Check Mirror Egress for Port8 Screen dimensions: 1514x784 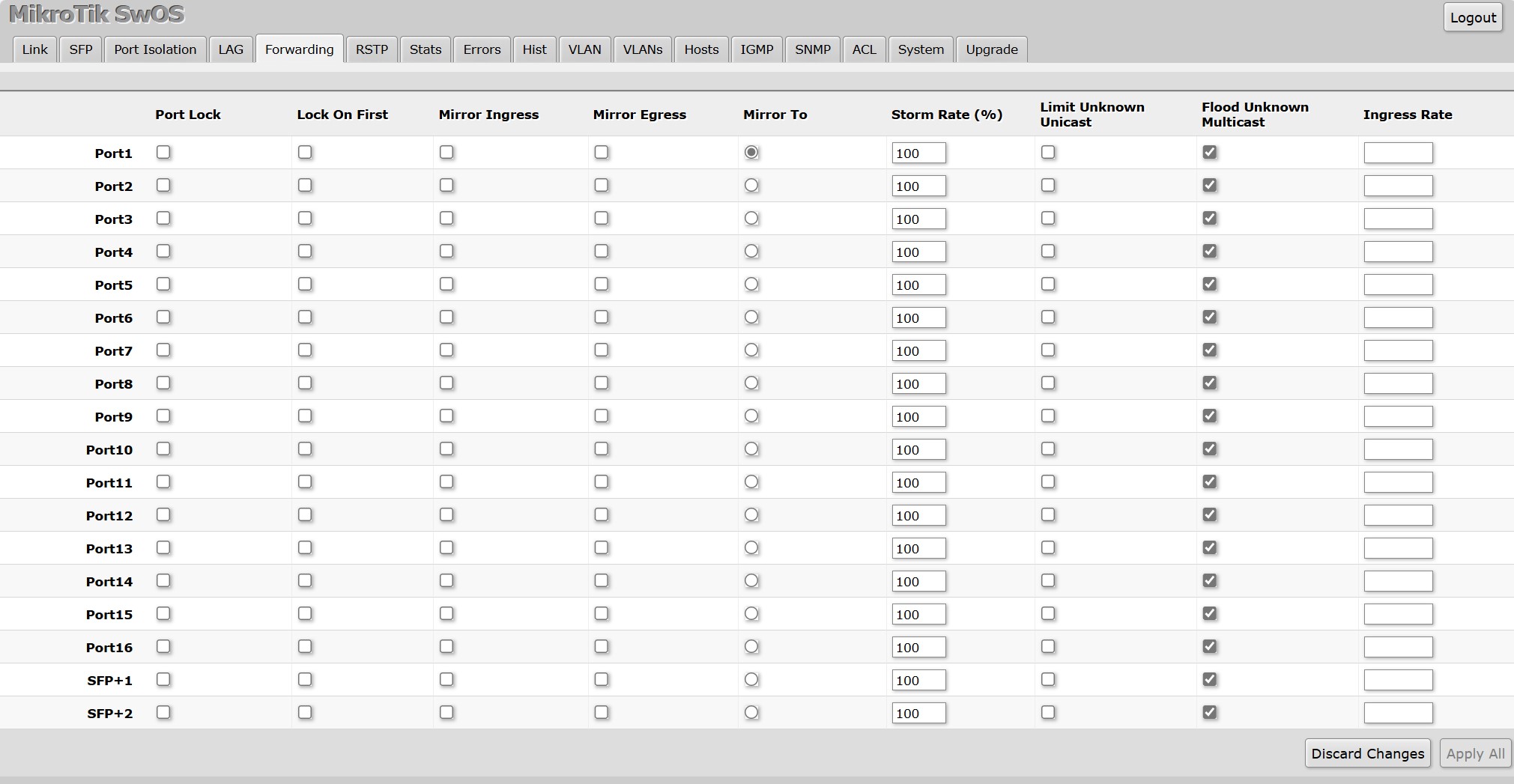601,383
